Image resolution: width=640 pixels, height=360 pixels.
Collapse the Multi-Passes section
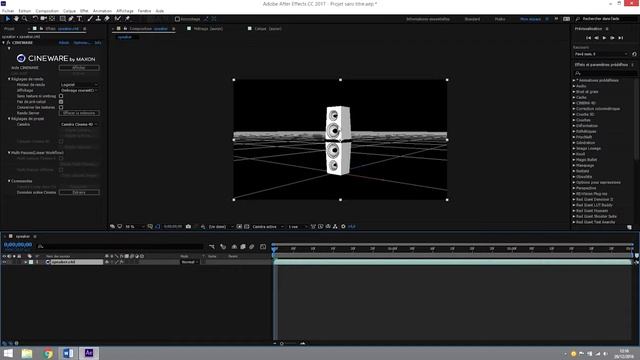9,153
